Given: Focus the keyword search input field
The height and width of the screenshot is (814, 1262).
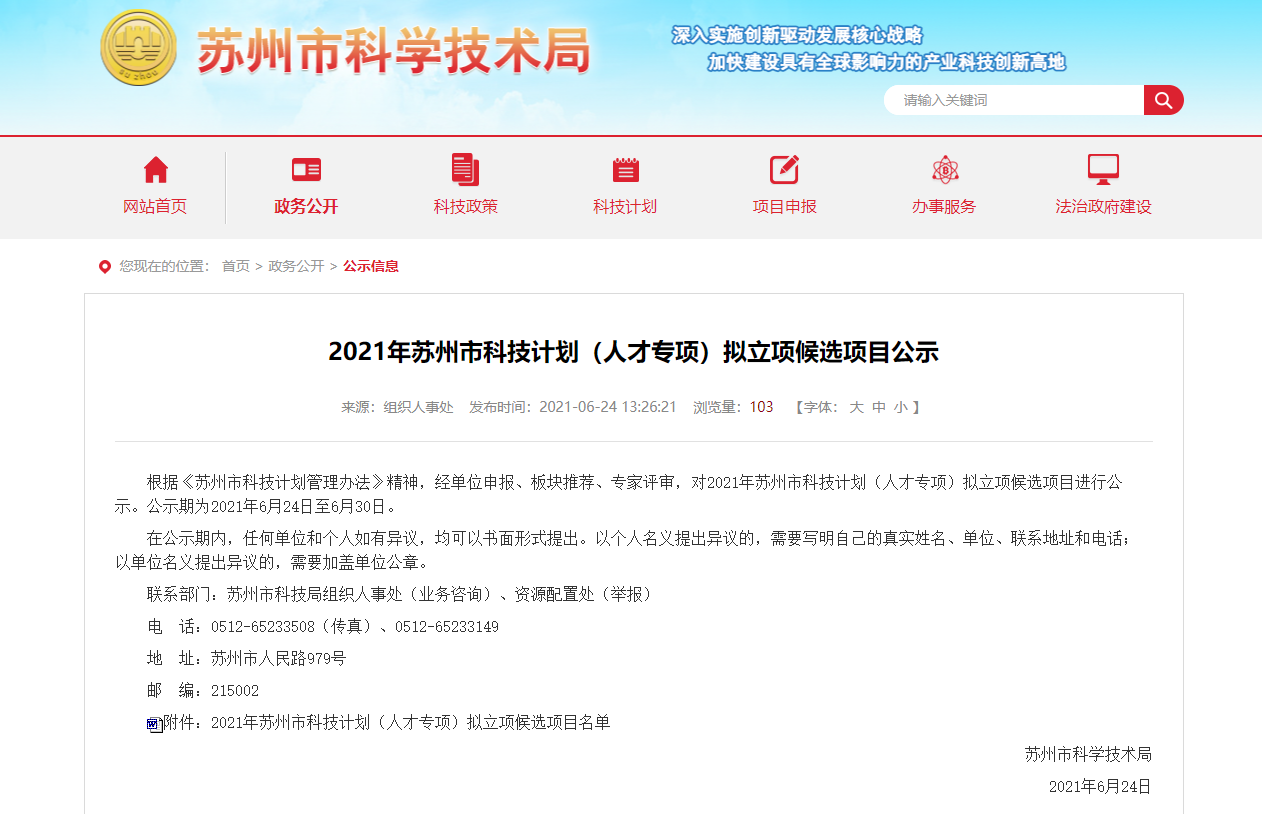Looking at the screenshot, I should coord(1014,100).
